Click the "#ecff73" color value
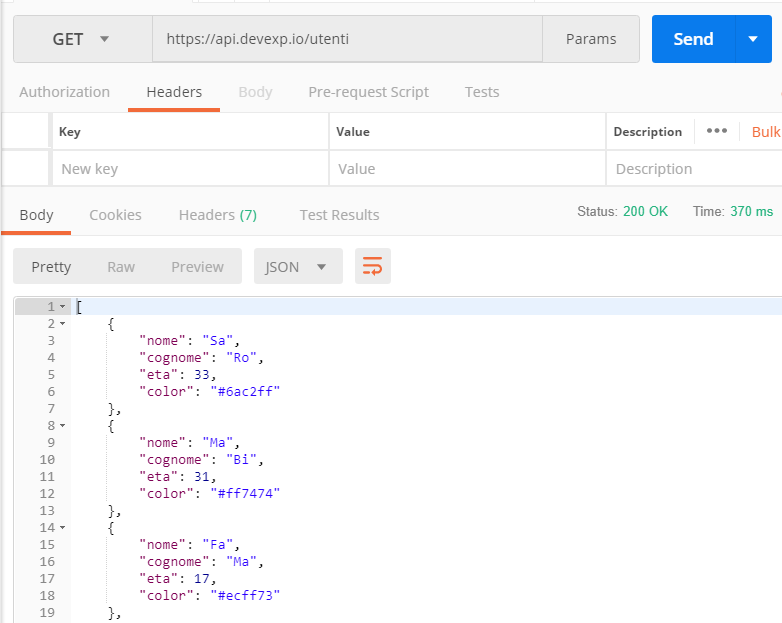This screenshot has height=623, width=782. 245,595
